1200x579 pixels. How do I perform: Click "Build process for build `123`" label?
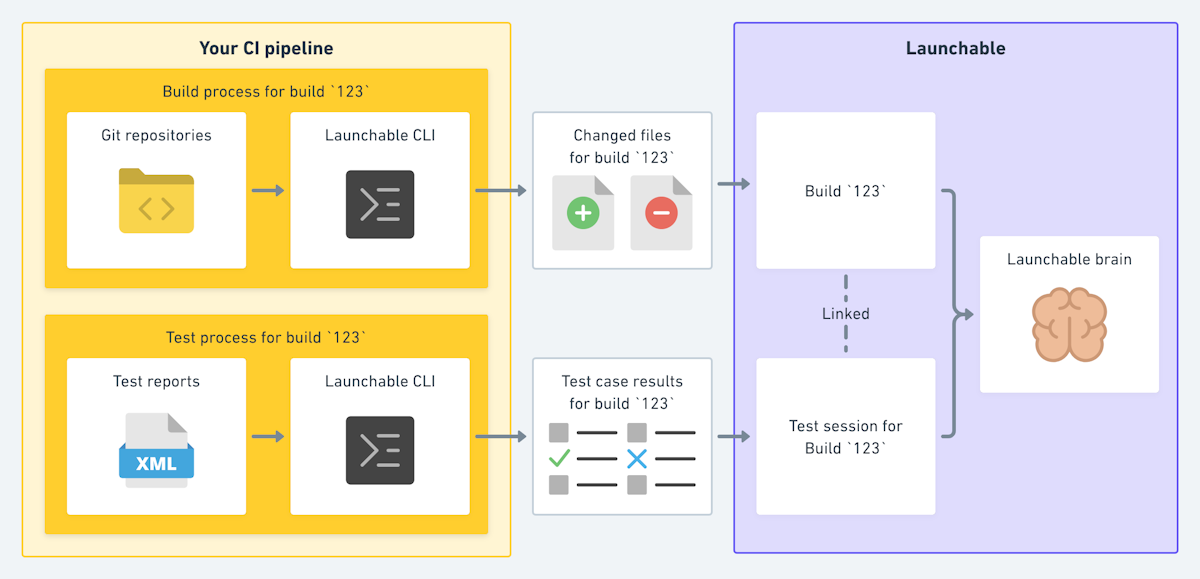pyautogui.click(x=266, y=91)
